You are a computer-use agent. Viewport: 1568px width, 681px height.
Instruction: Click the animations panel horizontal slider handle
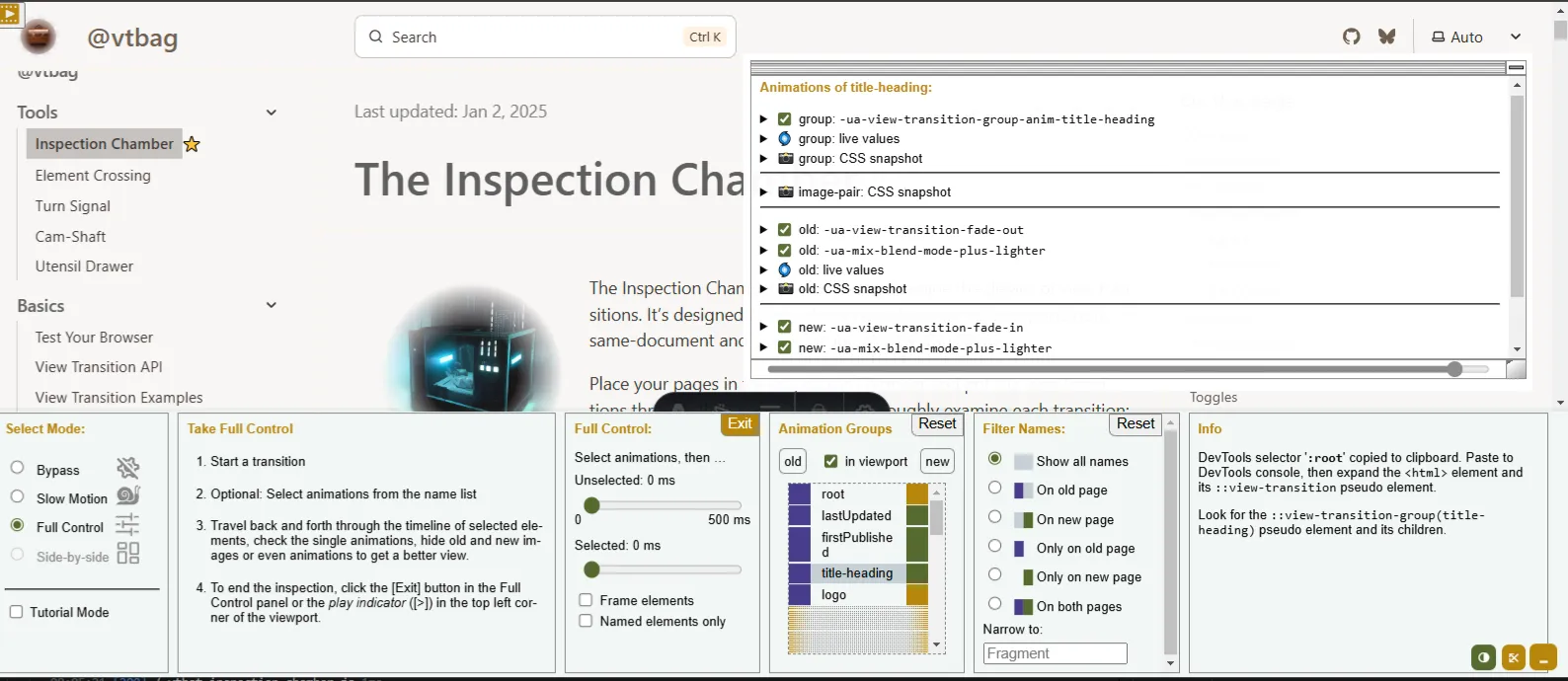pyautogui.click(x=1454, y=369)
